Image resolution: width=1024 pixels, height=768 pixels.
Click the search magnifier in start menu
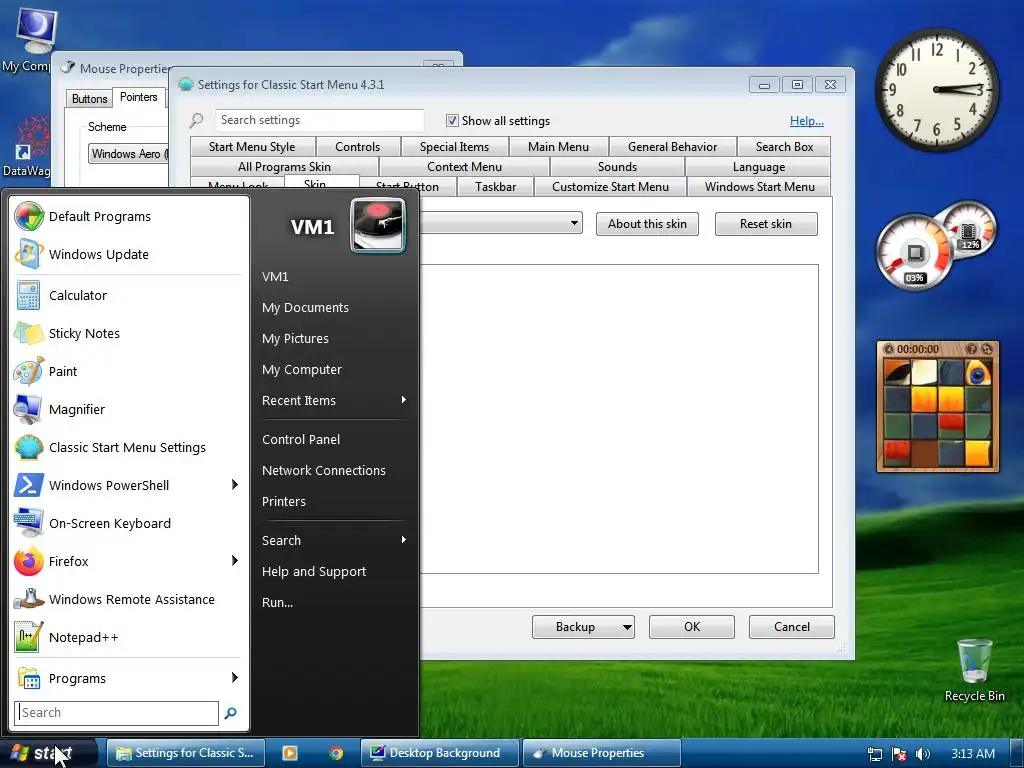[x=231, y=713]
